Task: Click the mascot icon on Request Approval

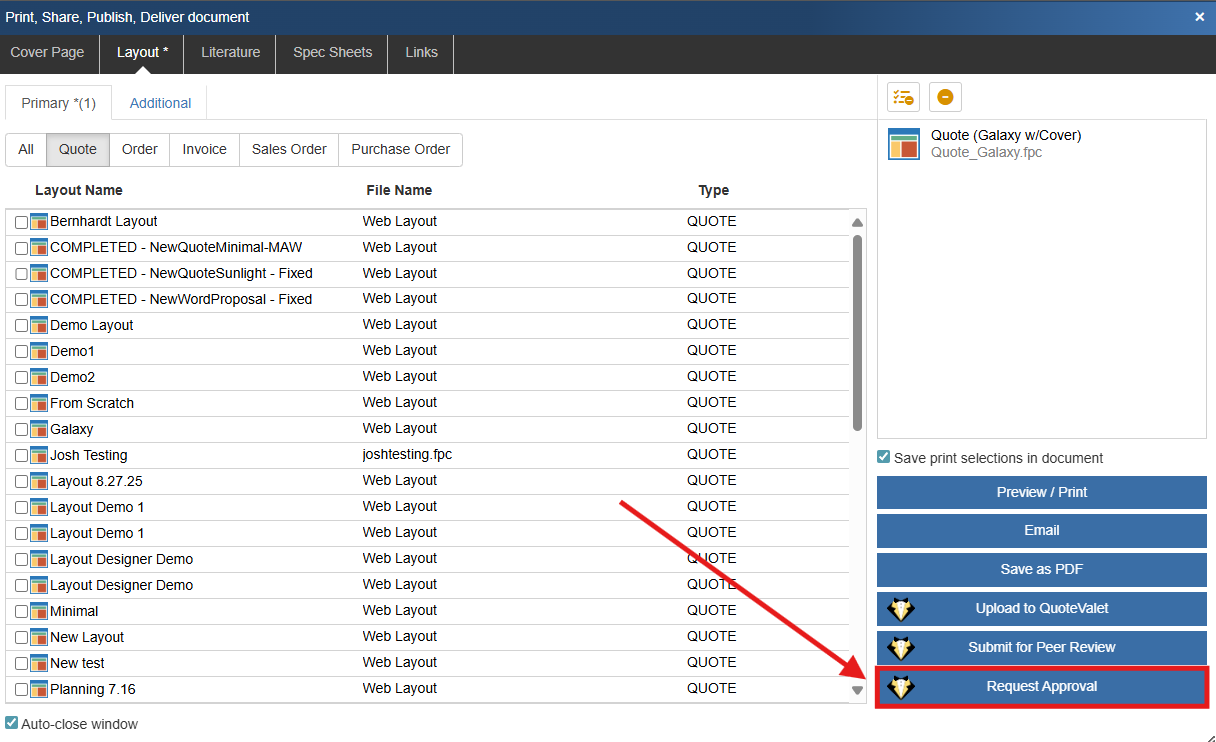Action: [902, 687]
